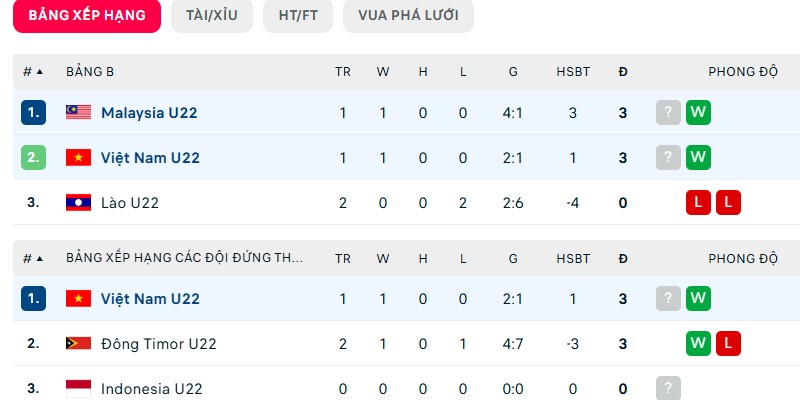Click the green W form badge for Đông Timor U22
Image resolution: width=800 pixels, height=400 pixels.
click(x=698, y=344)
